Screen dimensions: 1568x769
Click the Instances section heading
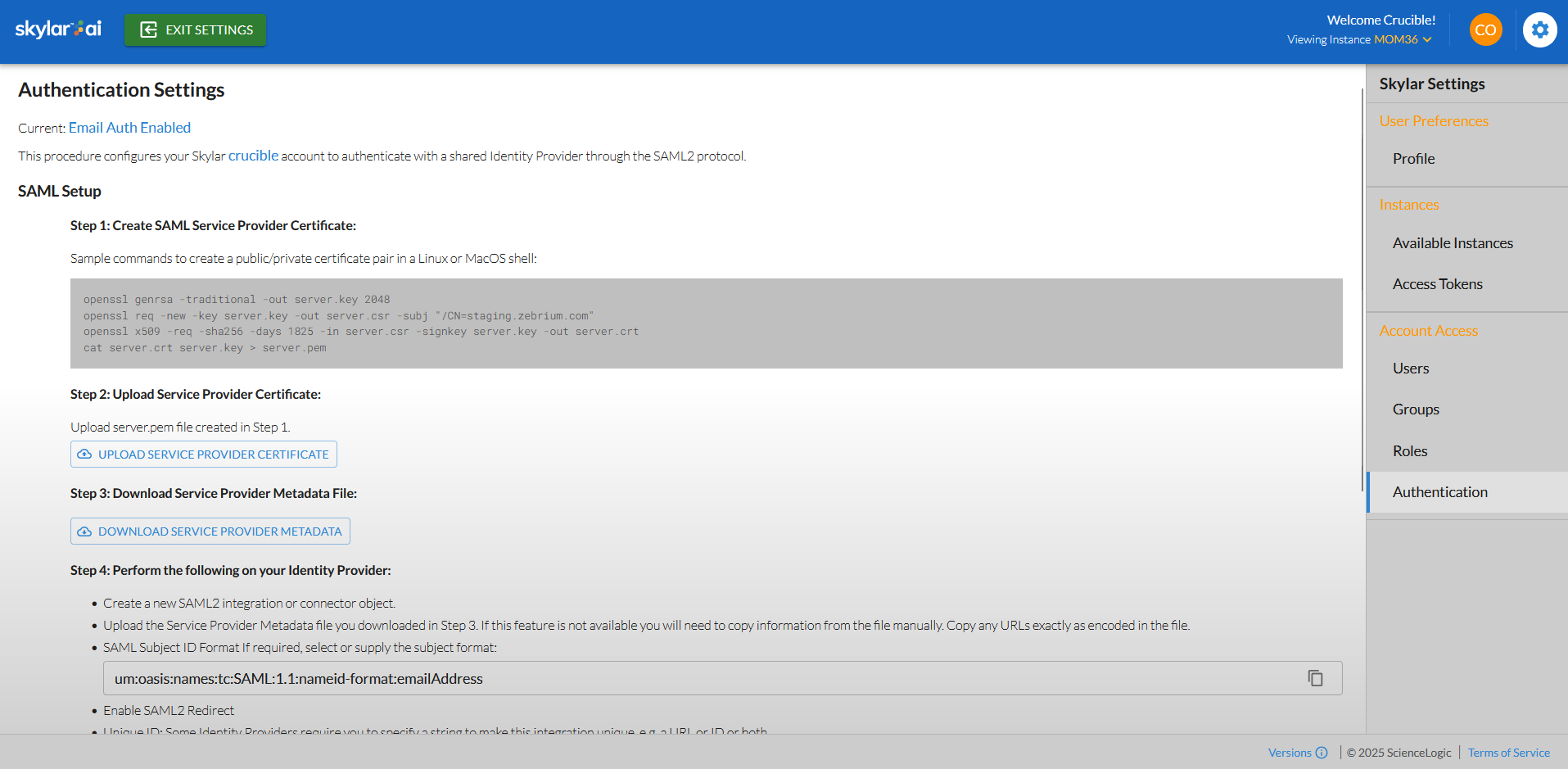[x=1409, y=205]
